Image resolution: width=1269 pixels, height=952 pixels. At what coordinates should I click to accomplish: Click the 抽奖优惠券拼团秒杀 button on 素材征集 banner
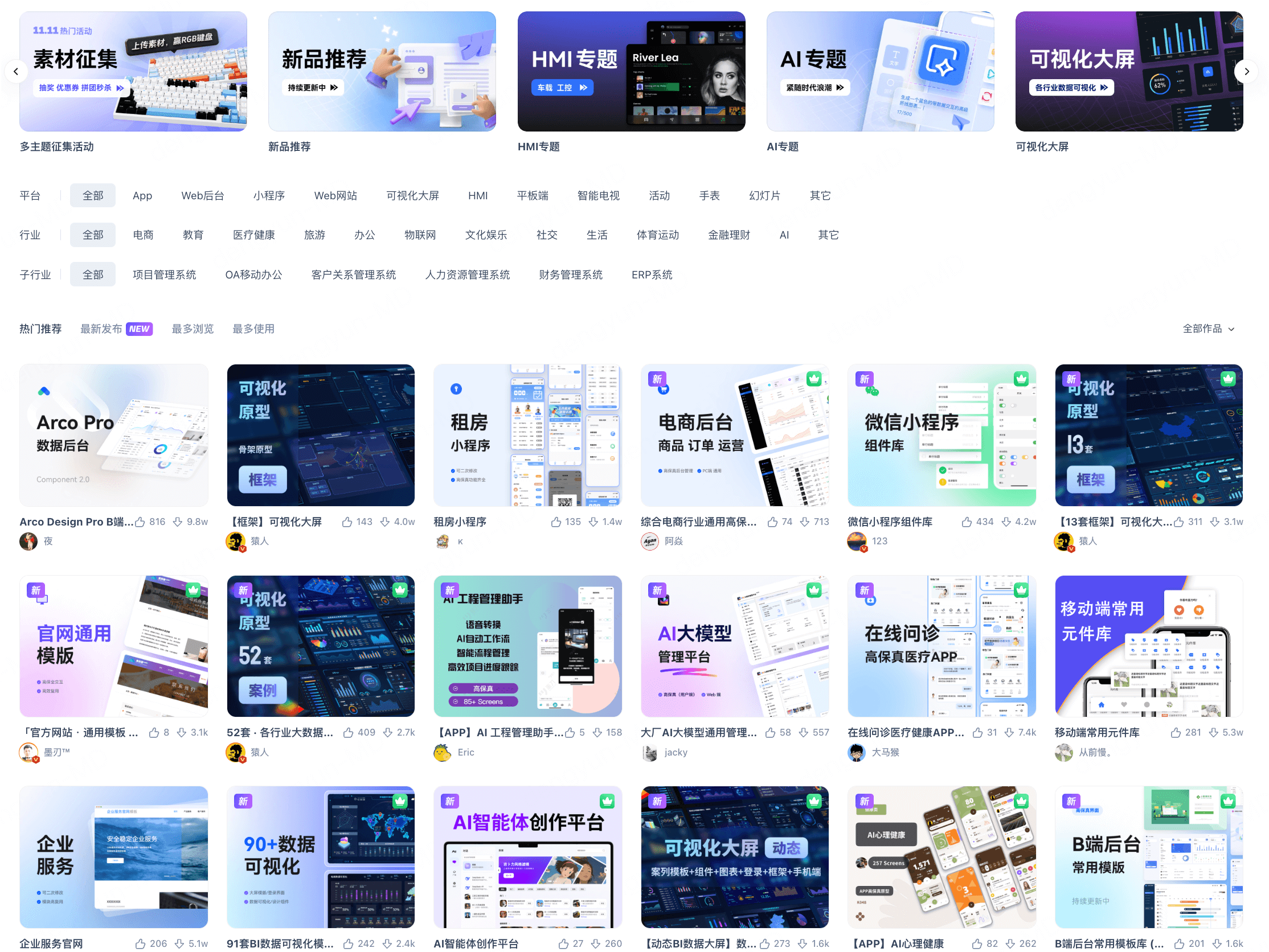(x=80, y=87)
